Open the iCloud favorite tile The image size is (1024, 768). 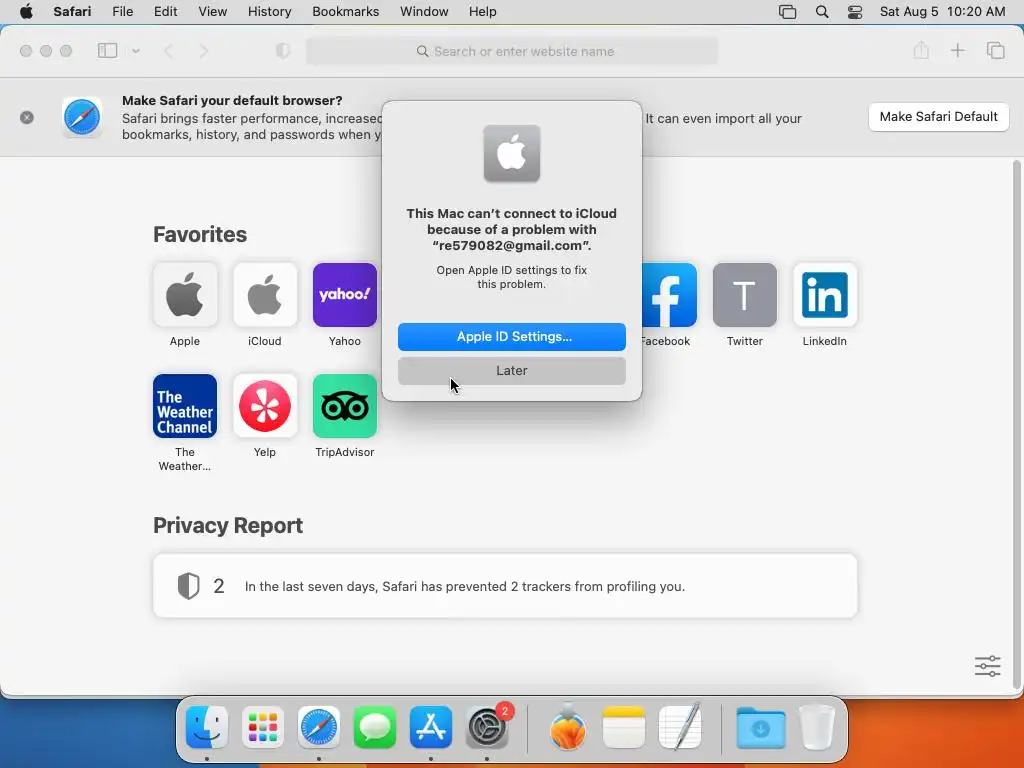pyautogui.click(x=264, y=295)
